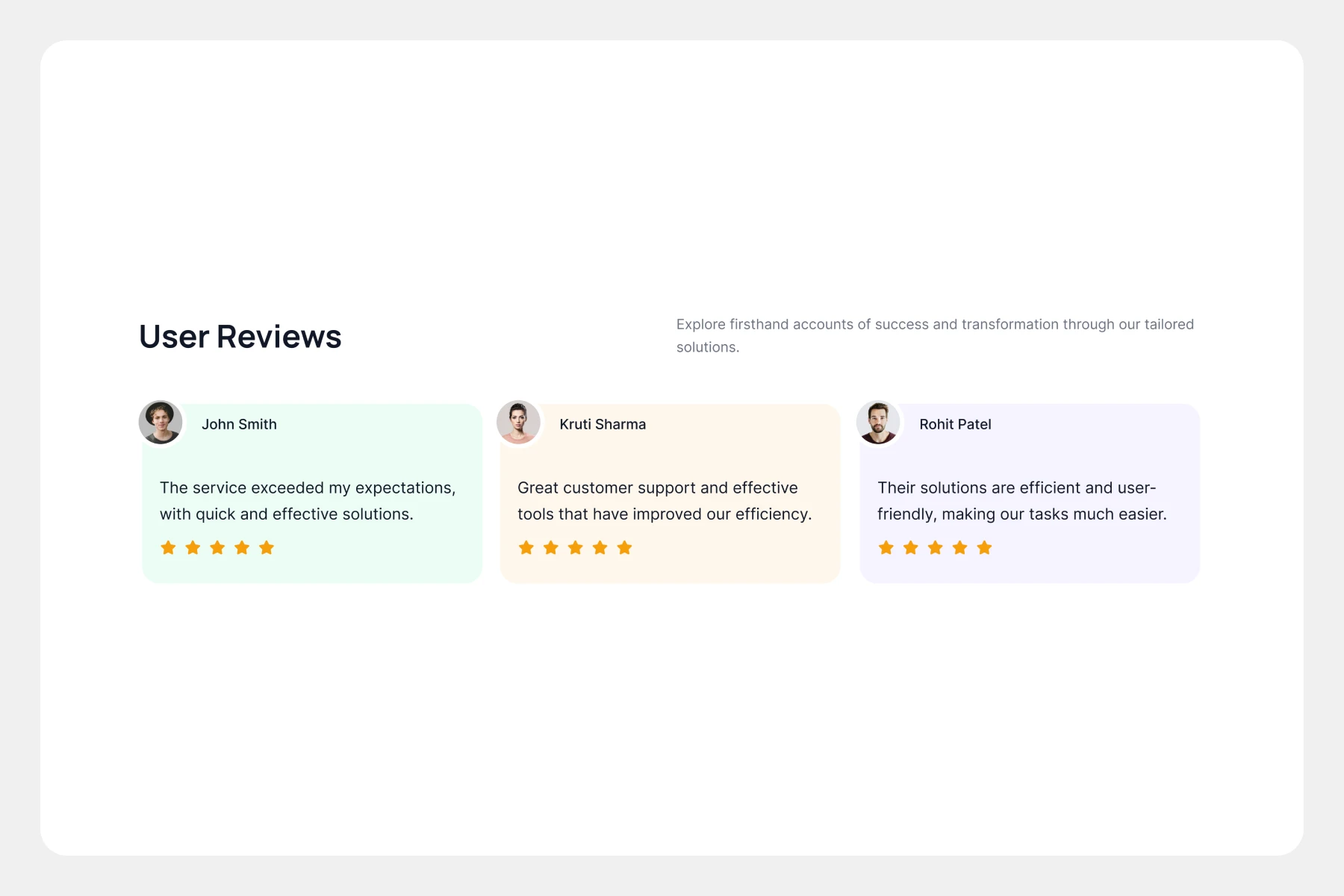Click the first star in John Smith's rating

pyautogui.click(x=168, y=548)
